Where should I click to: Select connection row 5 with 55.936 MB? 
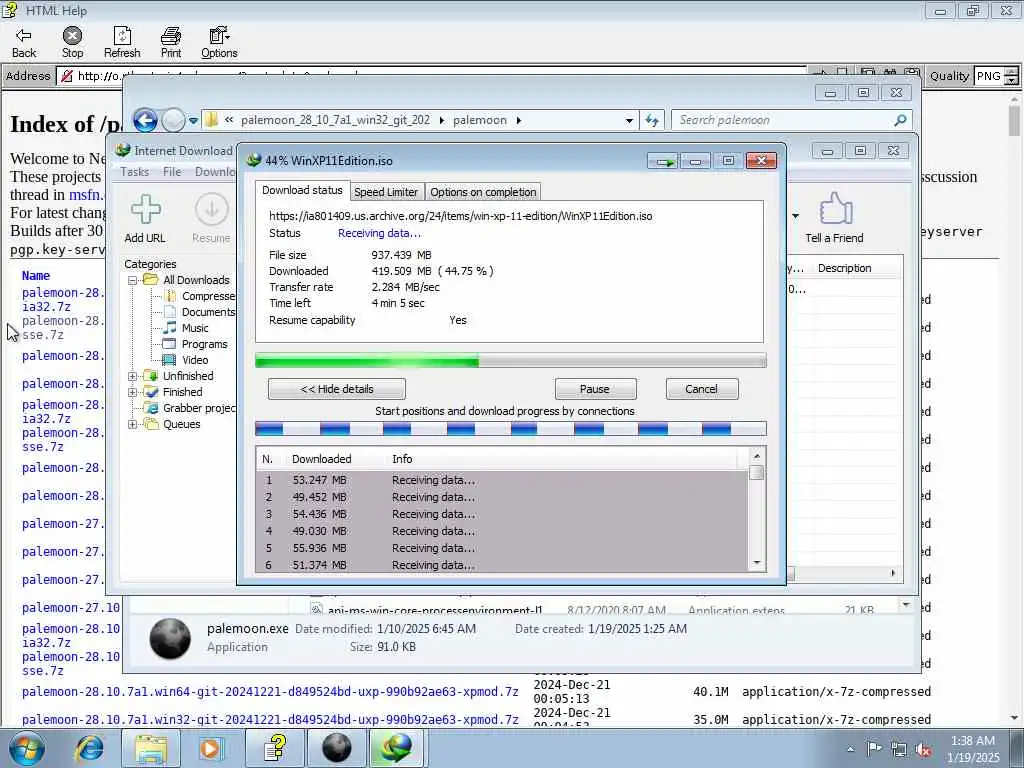[x=502, y=548]
